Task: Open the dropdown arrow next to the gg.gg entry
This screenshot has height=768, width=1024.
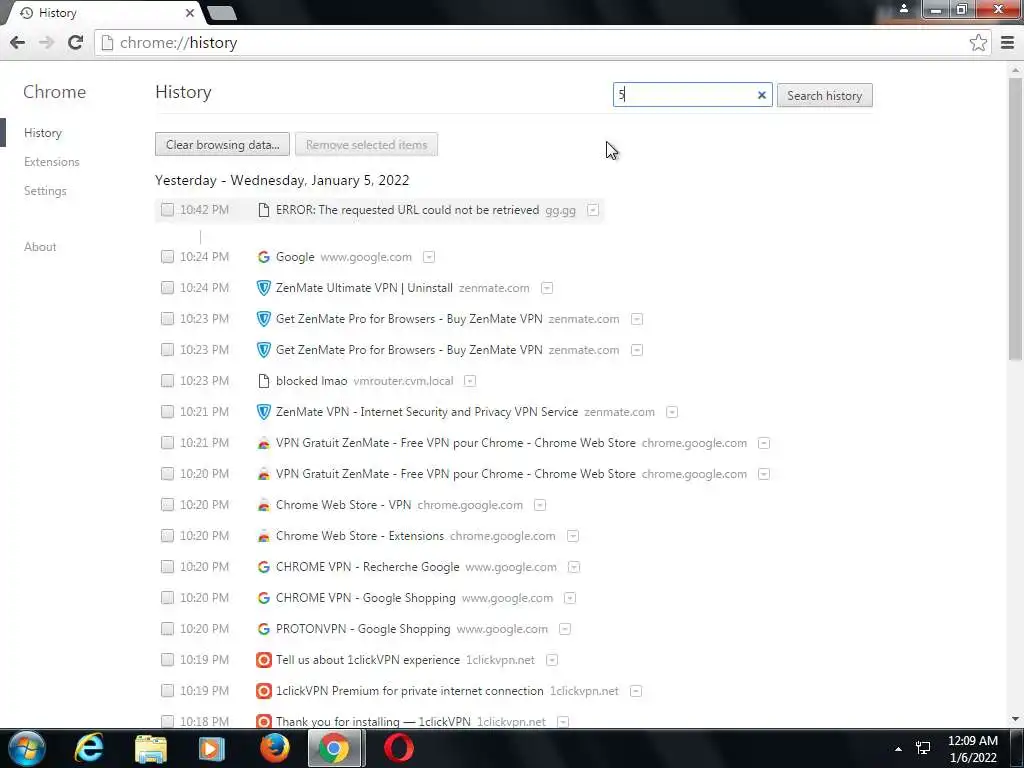Action: point(593,210)
